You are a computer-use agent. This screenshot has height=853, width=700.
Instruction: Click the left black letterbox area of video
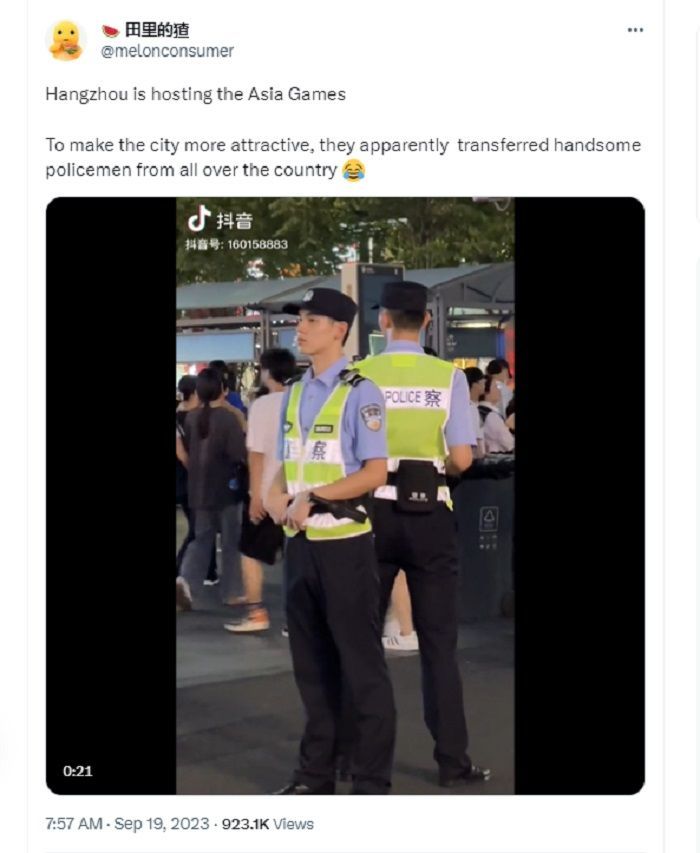pos(111,496)
